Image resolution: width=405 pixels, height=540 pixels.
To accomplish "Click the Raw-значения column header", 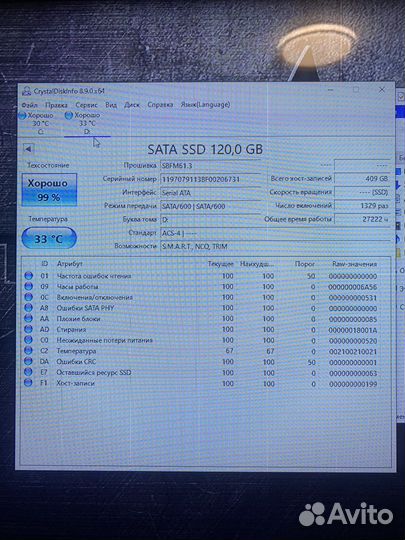I will click(x=354, y=264).
